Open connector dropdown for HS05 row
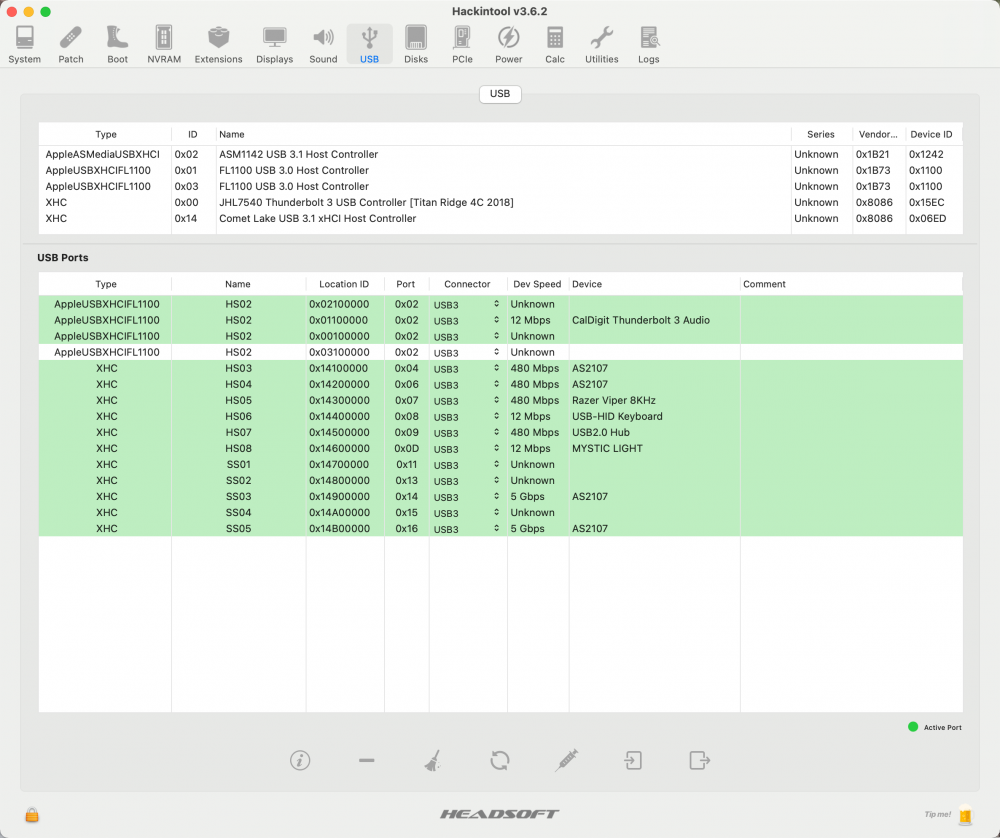The height and width of the screenshot is (838, 1000). 467,401
